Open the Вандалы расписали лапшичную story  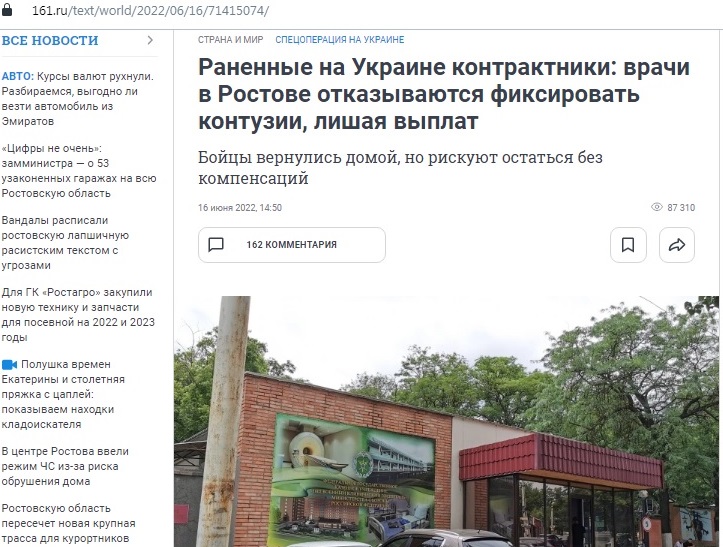point(65,243)
